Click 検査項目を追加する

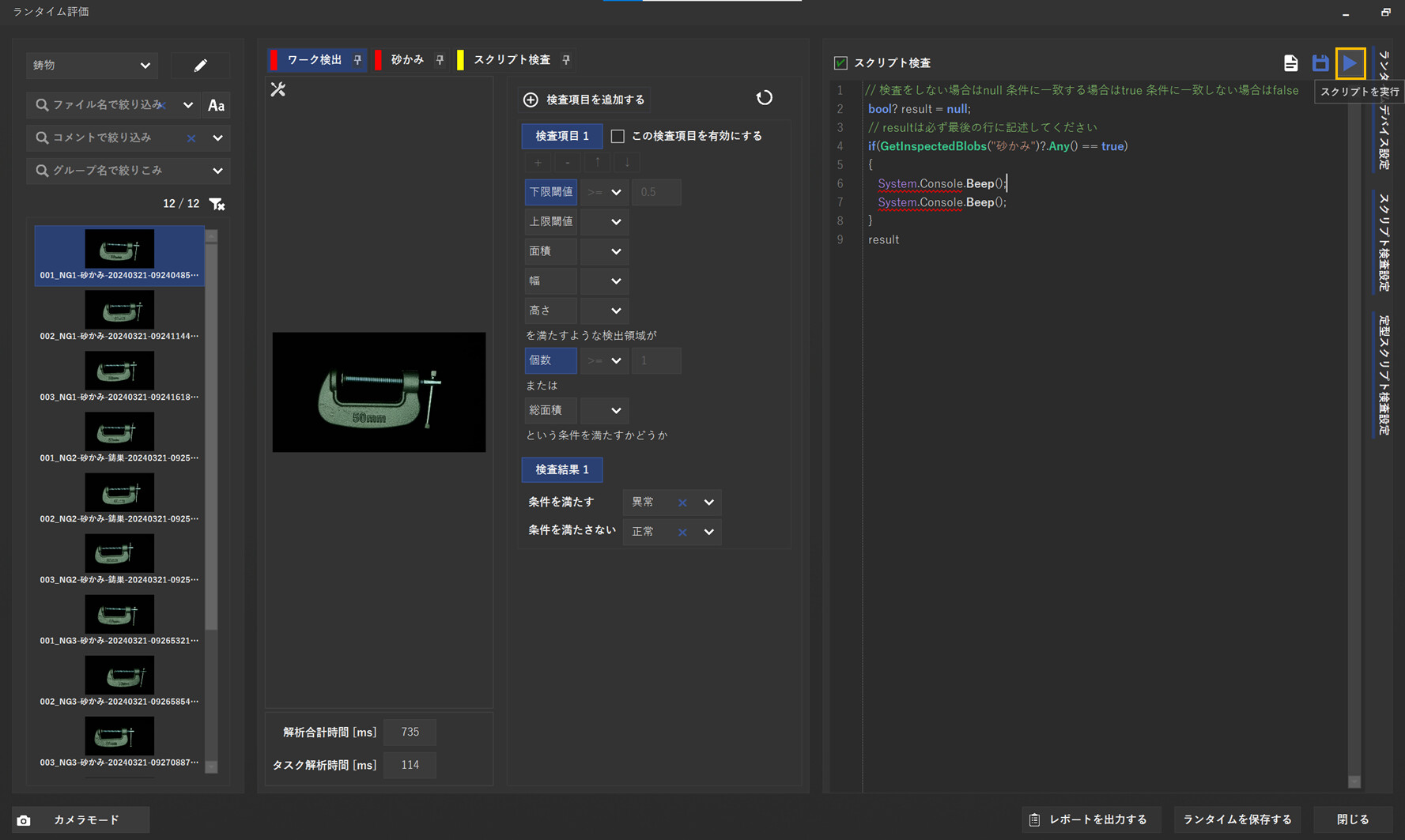585,100
